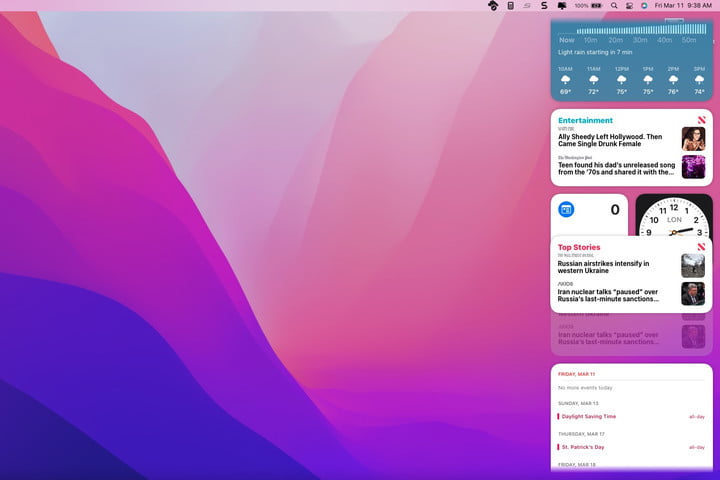Screen dimensions: 720x480
Task: Open the Iran nuclear talks paused headline
Action: tap(608, 295)
